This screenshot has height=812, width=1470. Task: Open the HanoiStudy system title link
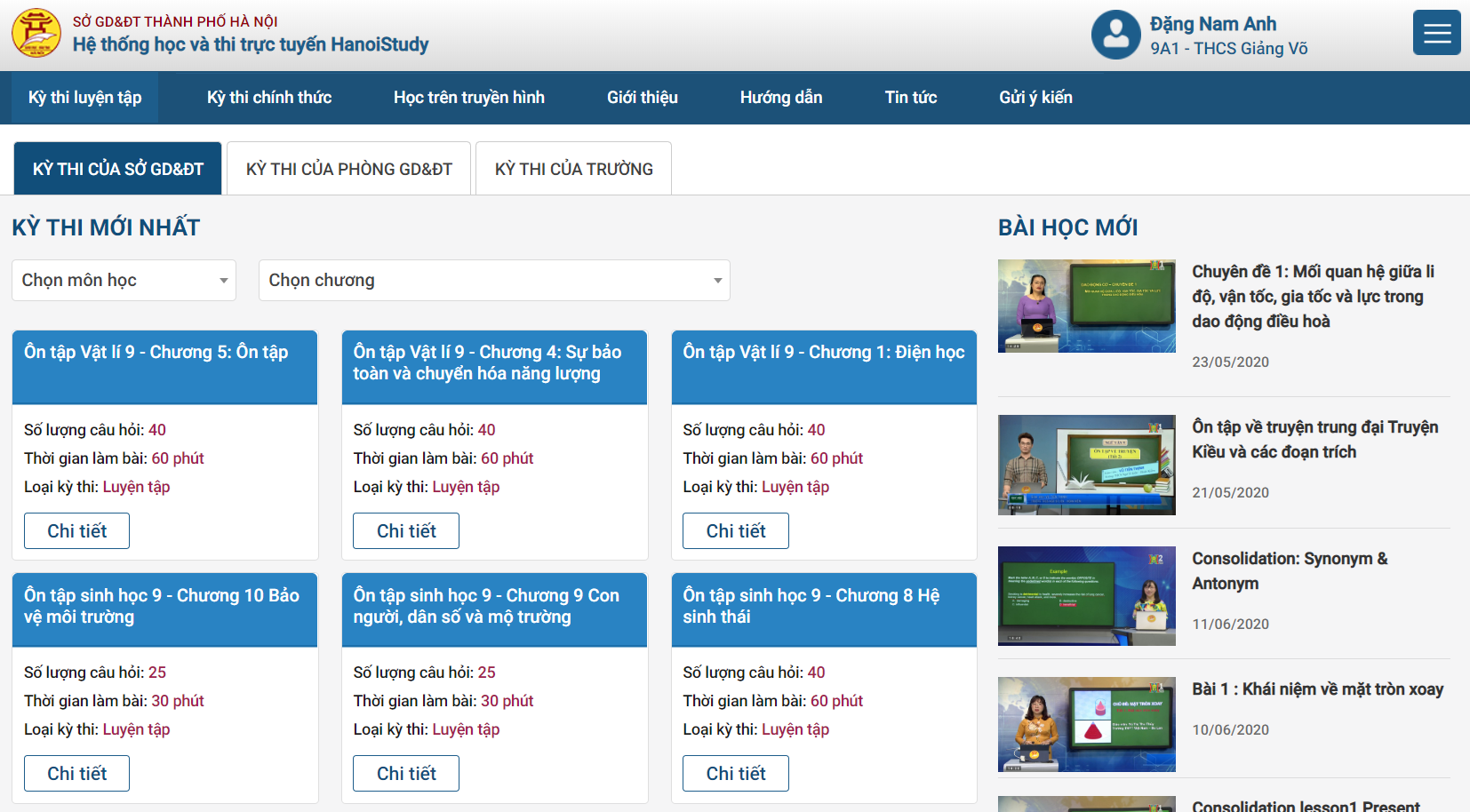click(251, 44)
